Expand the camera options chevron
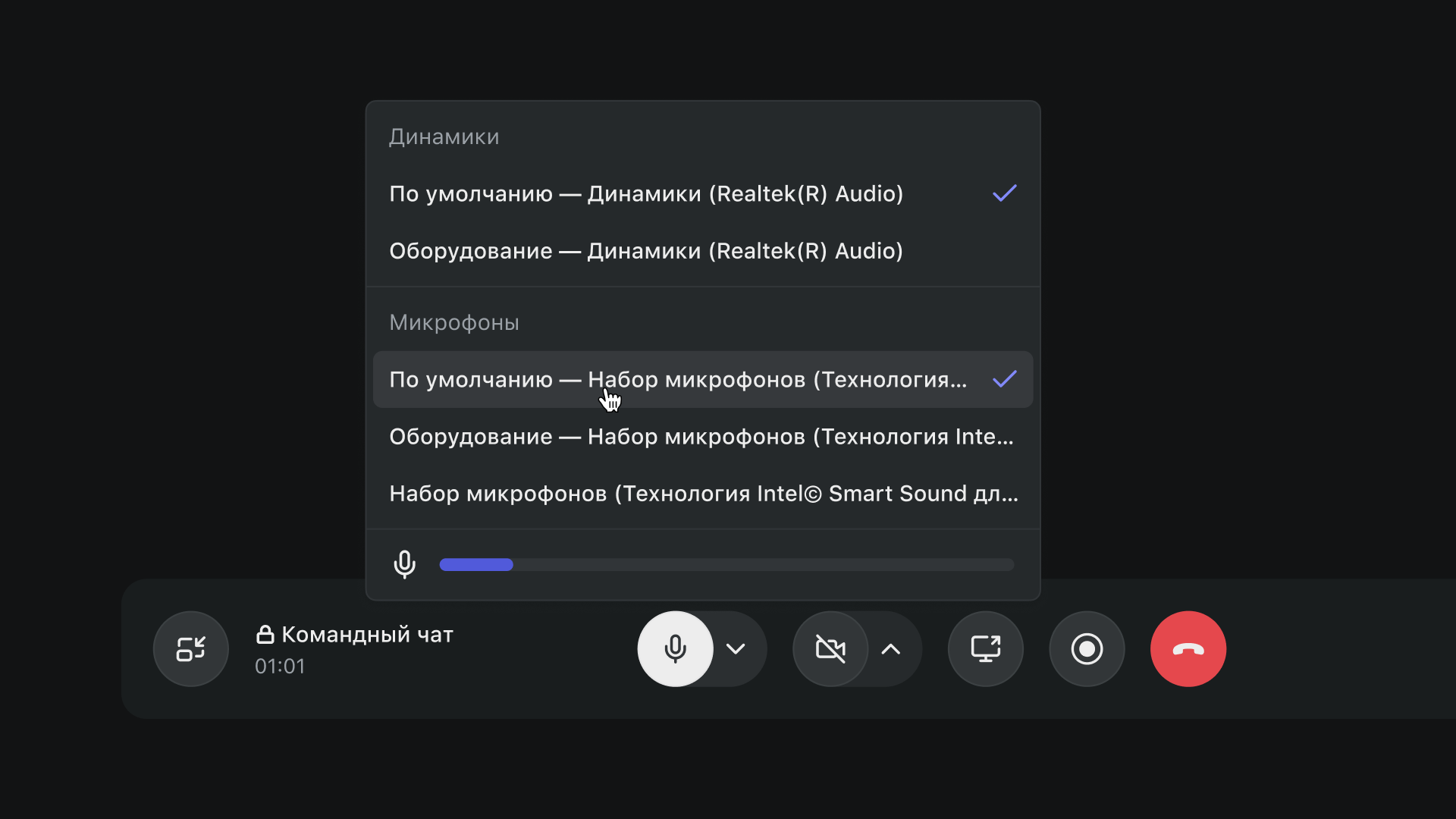 coord(891,648)
